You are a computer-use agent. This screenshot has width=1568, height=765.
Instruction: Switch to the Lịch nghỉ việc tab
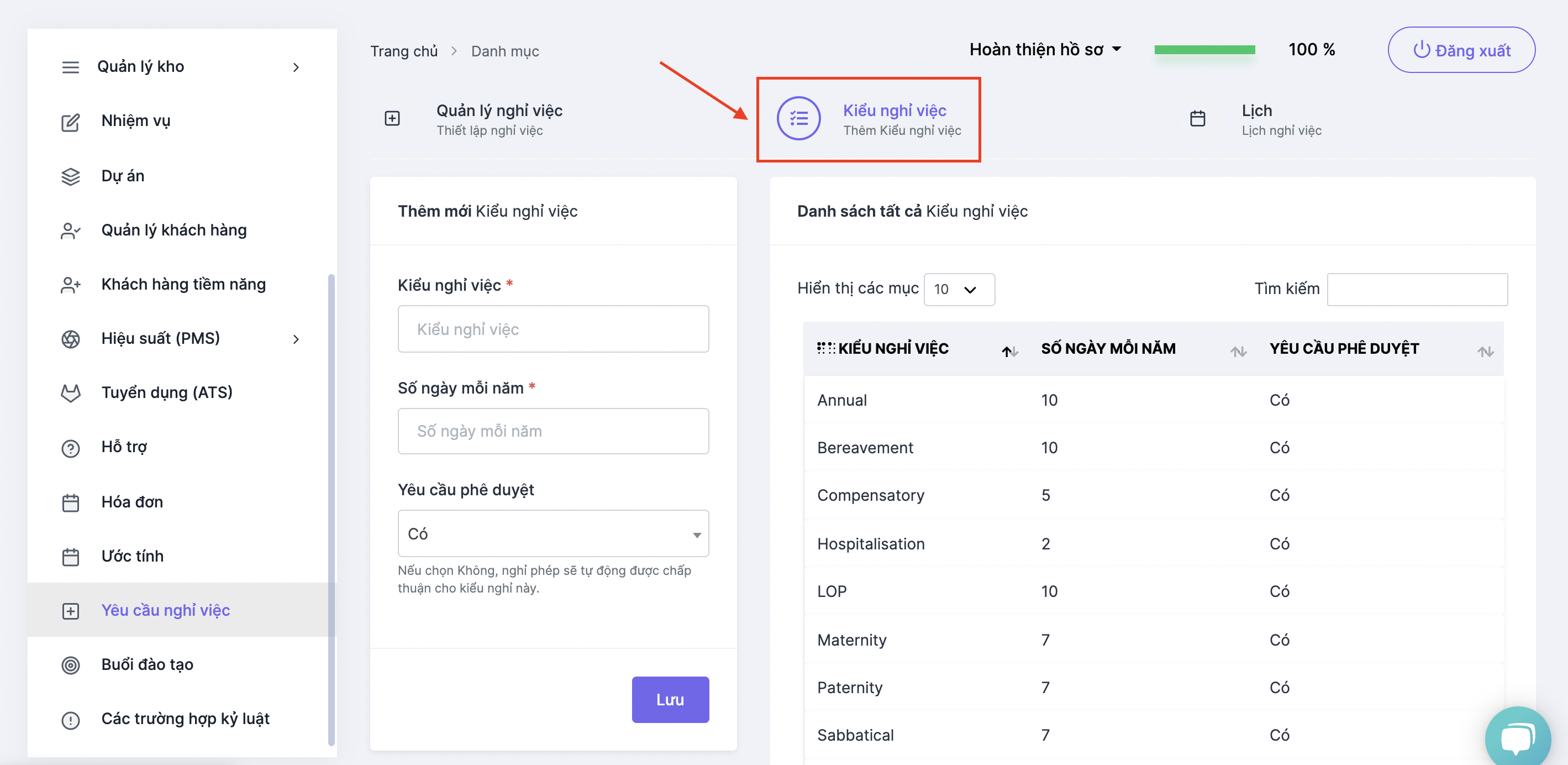point(1255,119)
